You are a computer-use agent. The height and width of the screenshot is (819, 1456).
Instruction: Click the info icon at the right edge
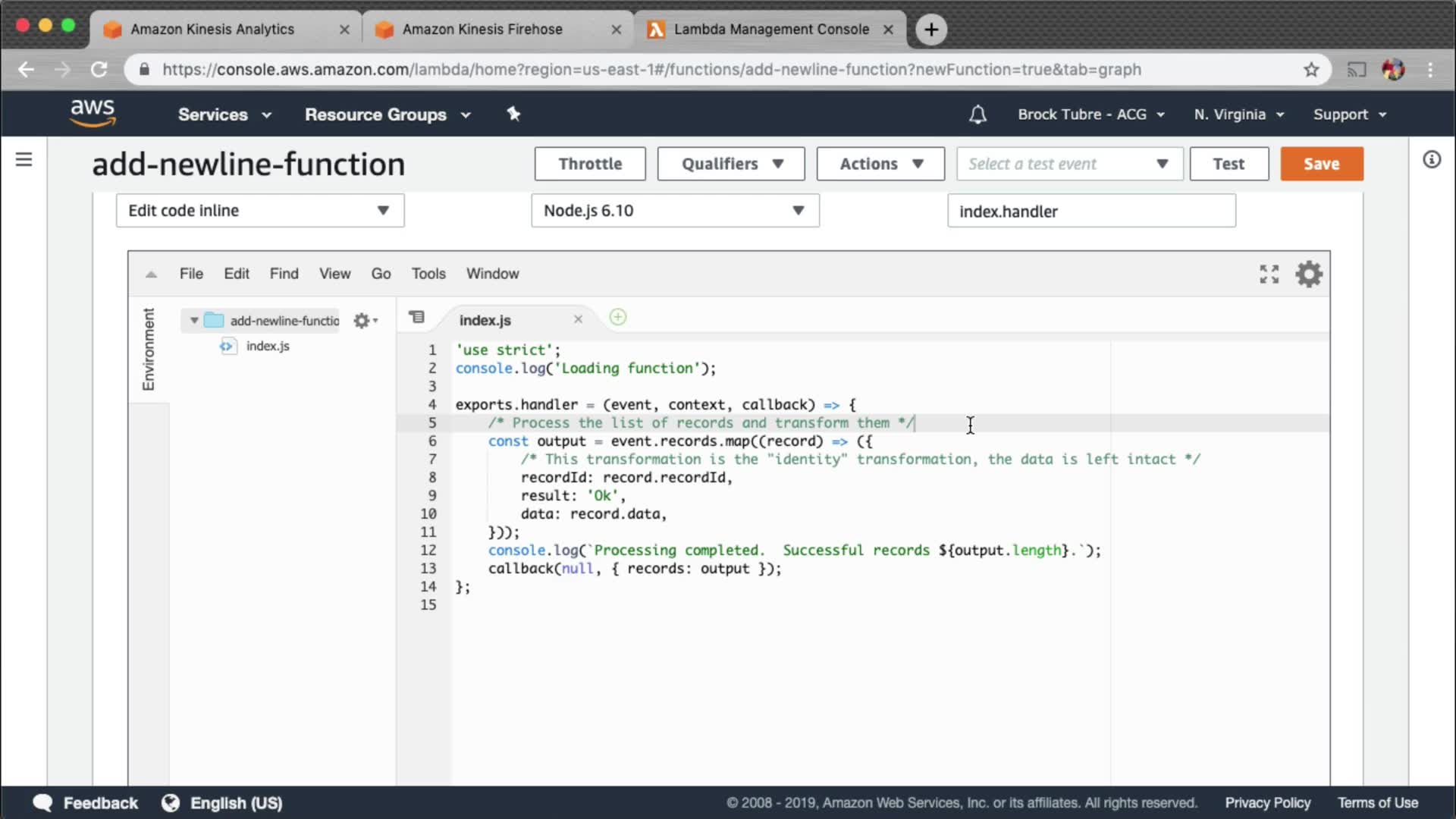pos(1431,159)
